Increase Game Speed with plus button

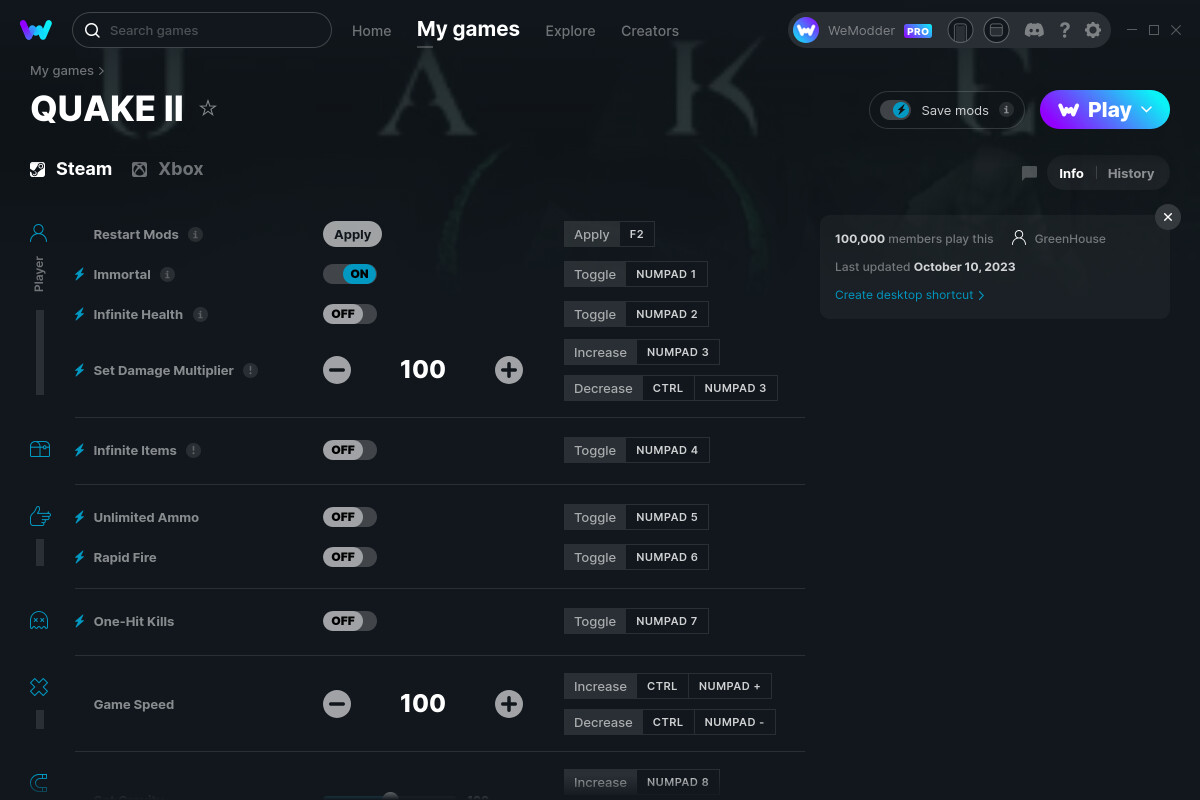coord(509,704)
